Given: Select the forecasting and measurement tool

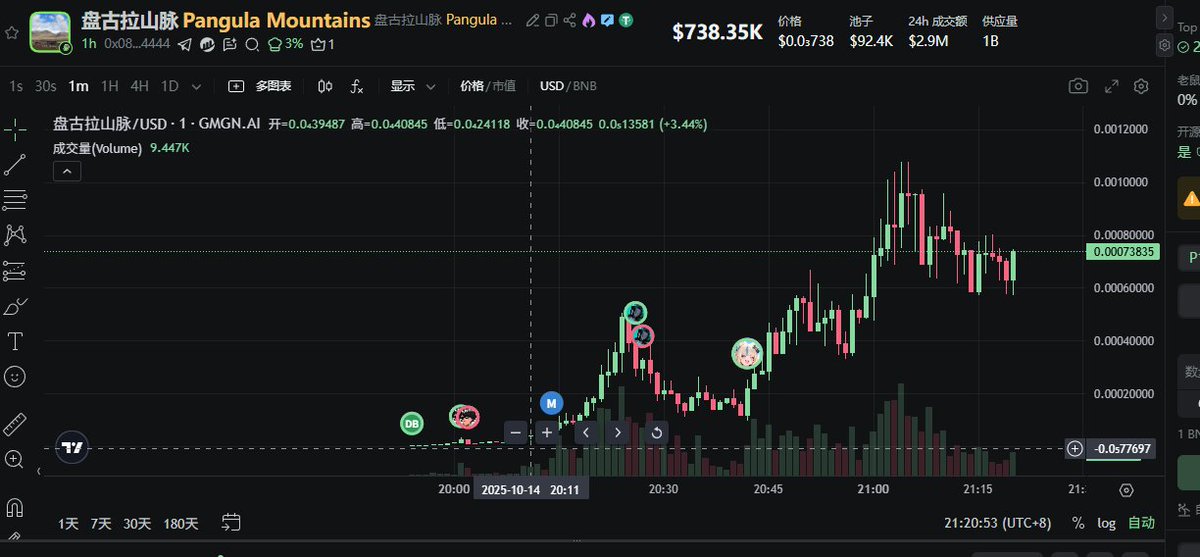Looking at the screenshot, I should 15,270.
